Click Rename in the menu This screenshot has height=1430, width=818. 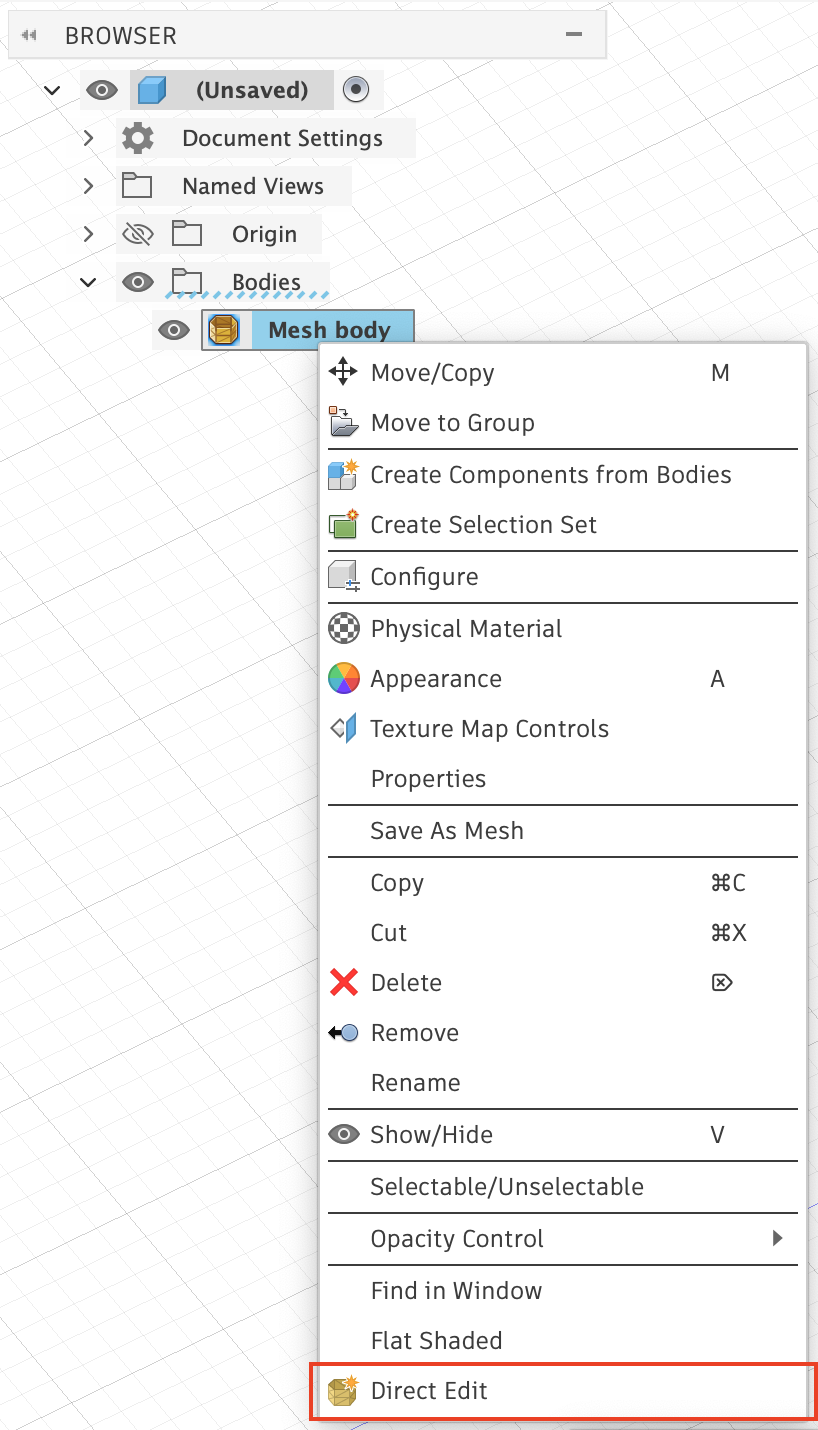415,1082
